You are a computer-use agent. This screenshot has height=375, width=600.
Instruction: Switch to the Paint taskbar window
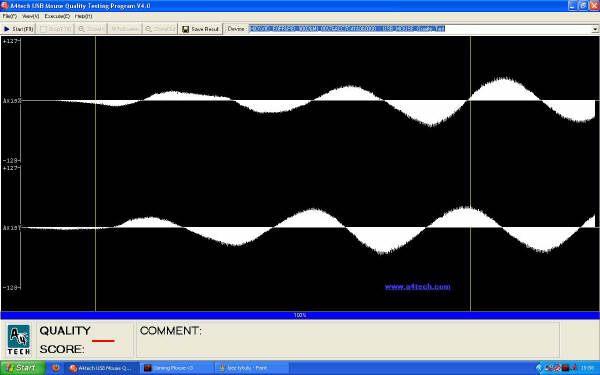pos(251,368)
